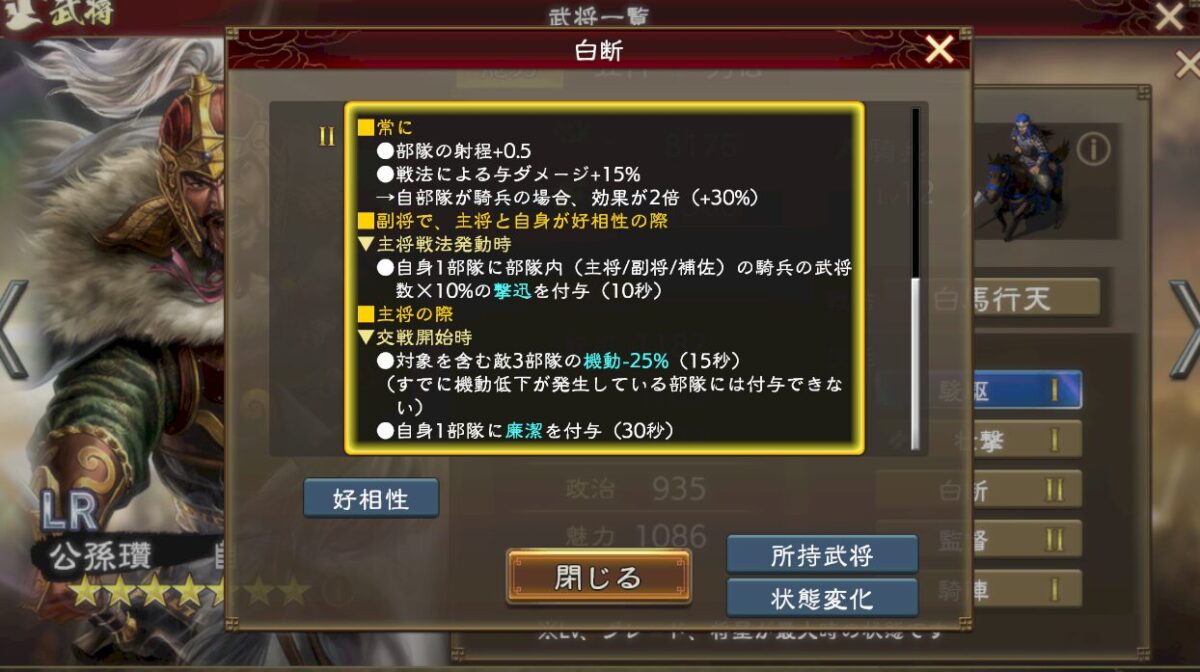Go to previous general with left arrow

[12, 328]
